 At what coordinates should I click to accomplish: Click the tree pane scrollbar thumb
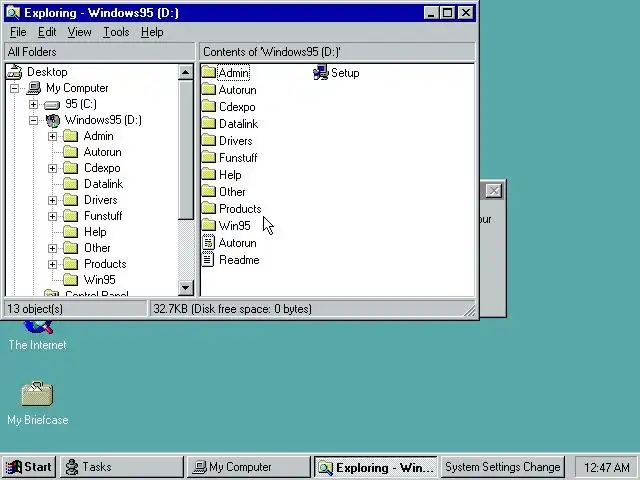pos(185,150)
